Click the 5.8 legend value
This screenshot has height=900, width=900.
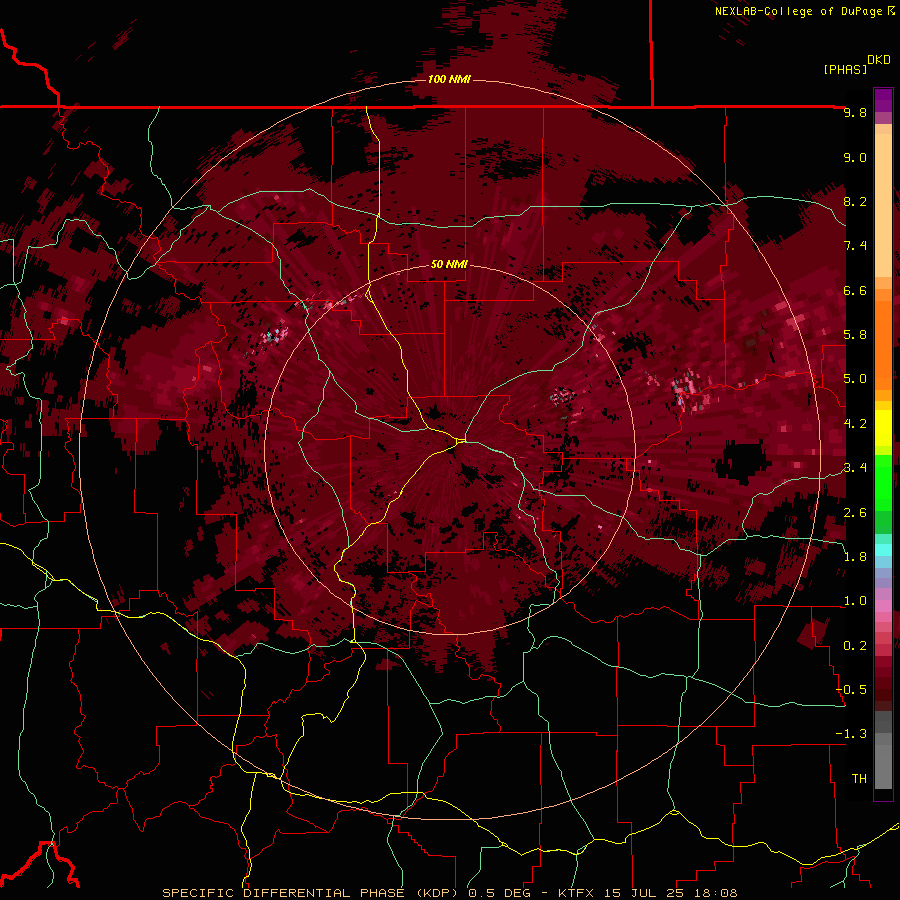(x=855, y=335)
